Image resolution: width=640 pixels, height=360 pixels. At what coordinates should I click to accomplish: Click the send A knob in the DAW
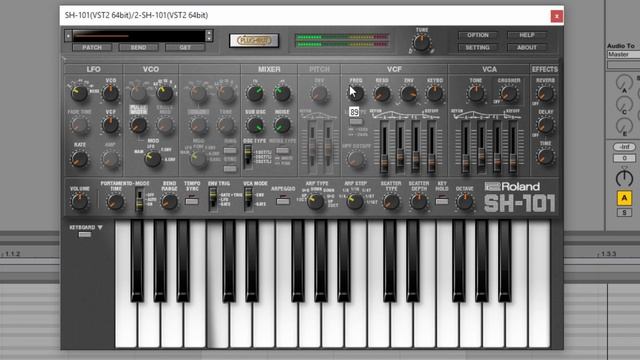(x=624, y=83)
